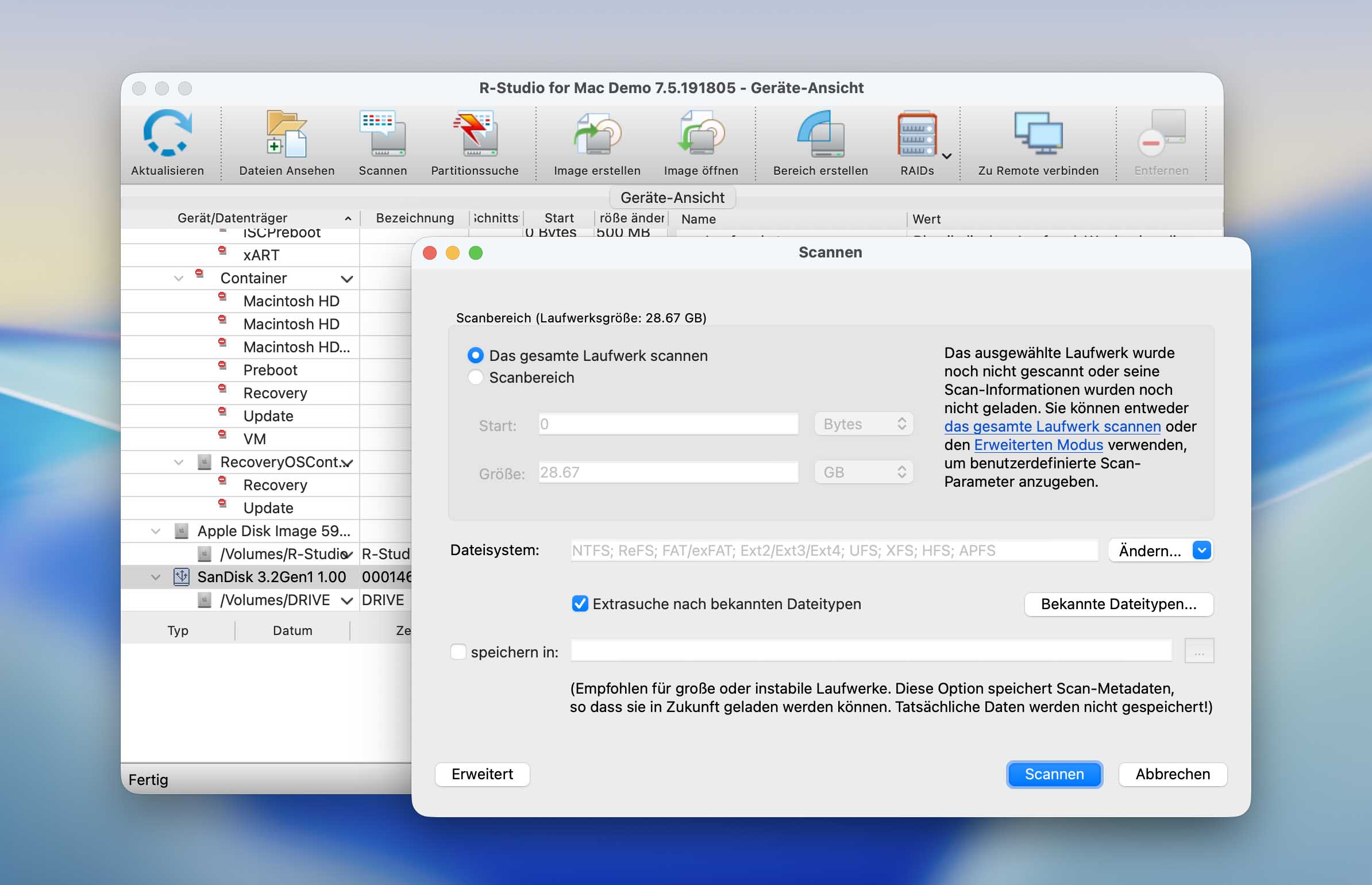Viewport: 1372px width, 885px height.
Task: Collapse the Container tree node
Action: coord(179,278)
